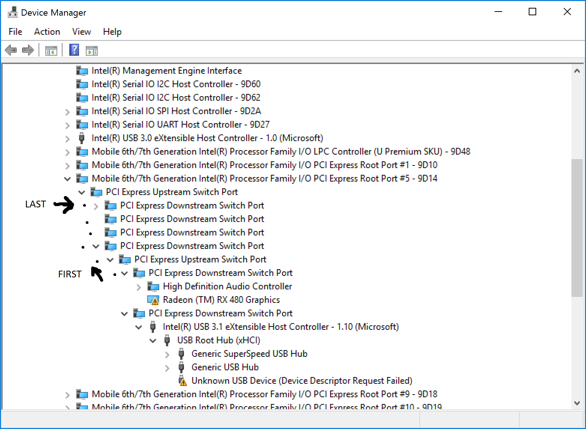This screenshot has width=586, height=429.
Task: Click icon of Serial IO I2C Host Controller 9D60
Action: pos(82,84)
